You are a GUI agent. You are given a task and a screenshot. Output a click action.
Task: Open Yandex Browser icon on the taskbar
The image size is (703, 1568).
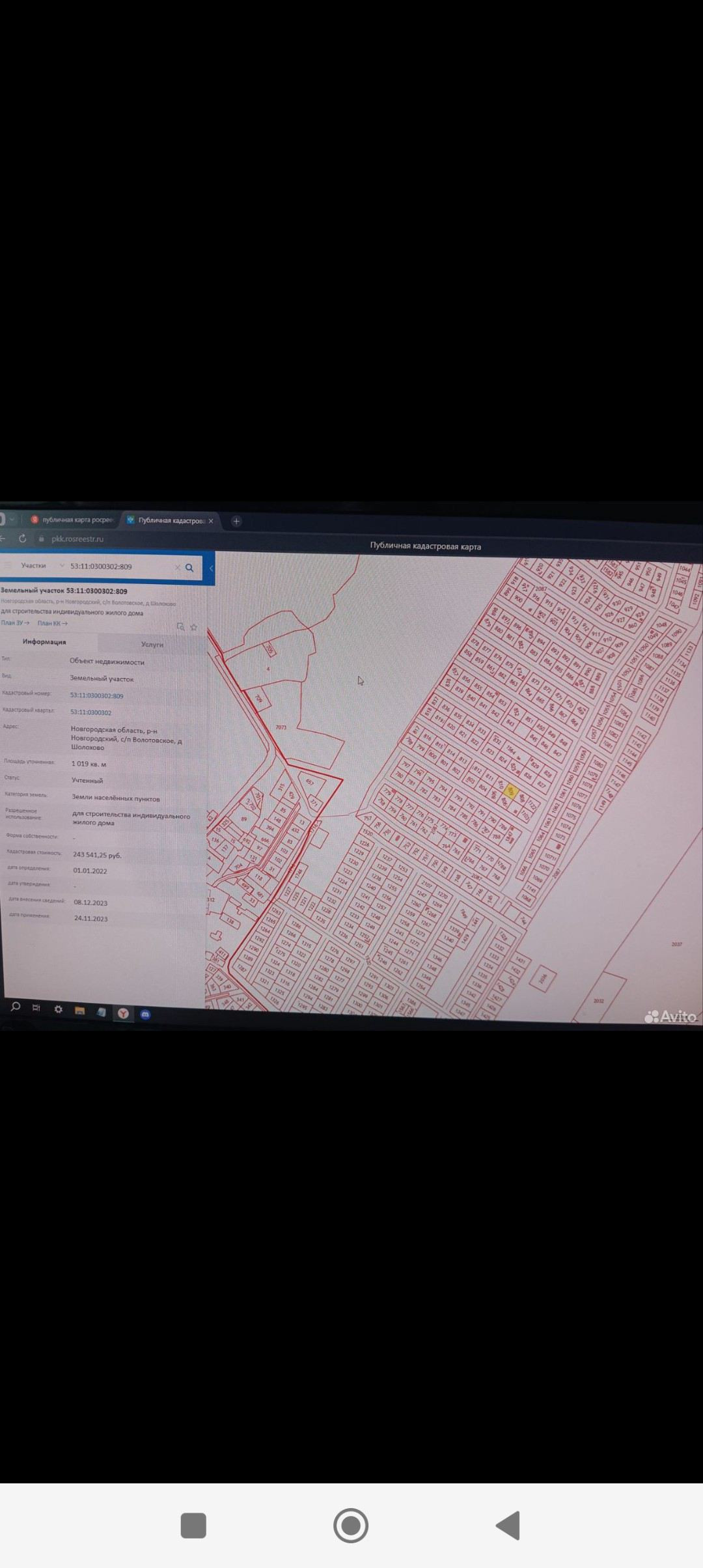point(122,1013)
